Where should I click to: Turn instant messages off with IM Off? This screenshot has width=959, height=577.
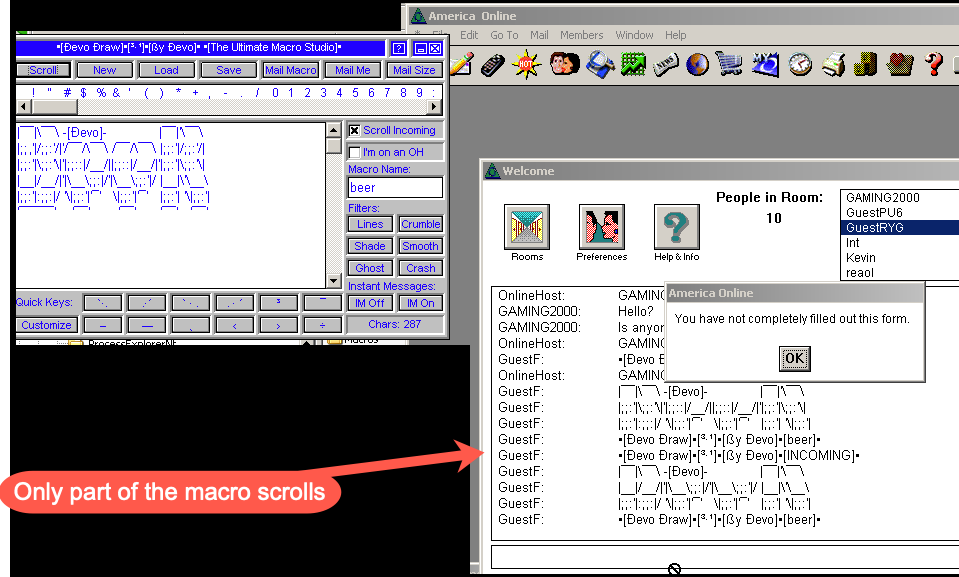(x=369, y=303)
